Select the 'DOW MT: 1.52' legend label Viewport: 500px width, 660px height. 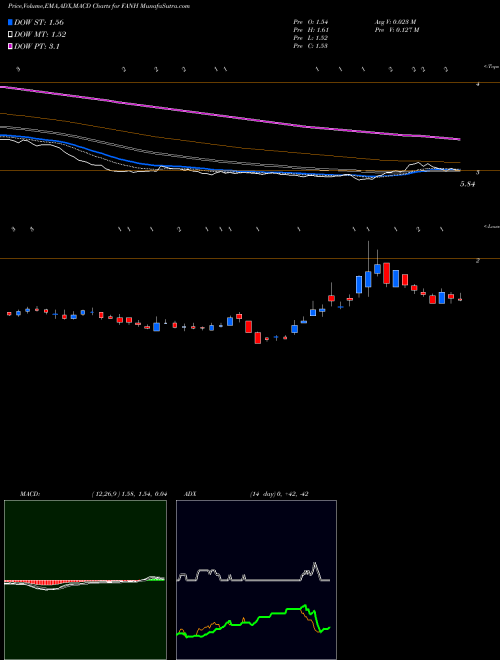tap(40, 35)
